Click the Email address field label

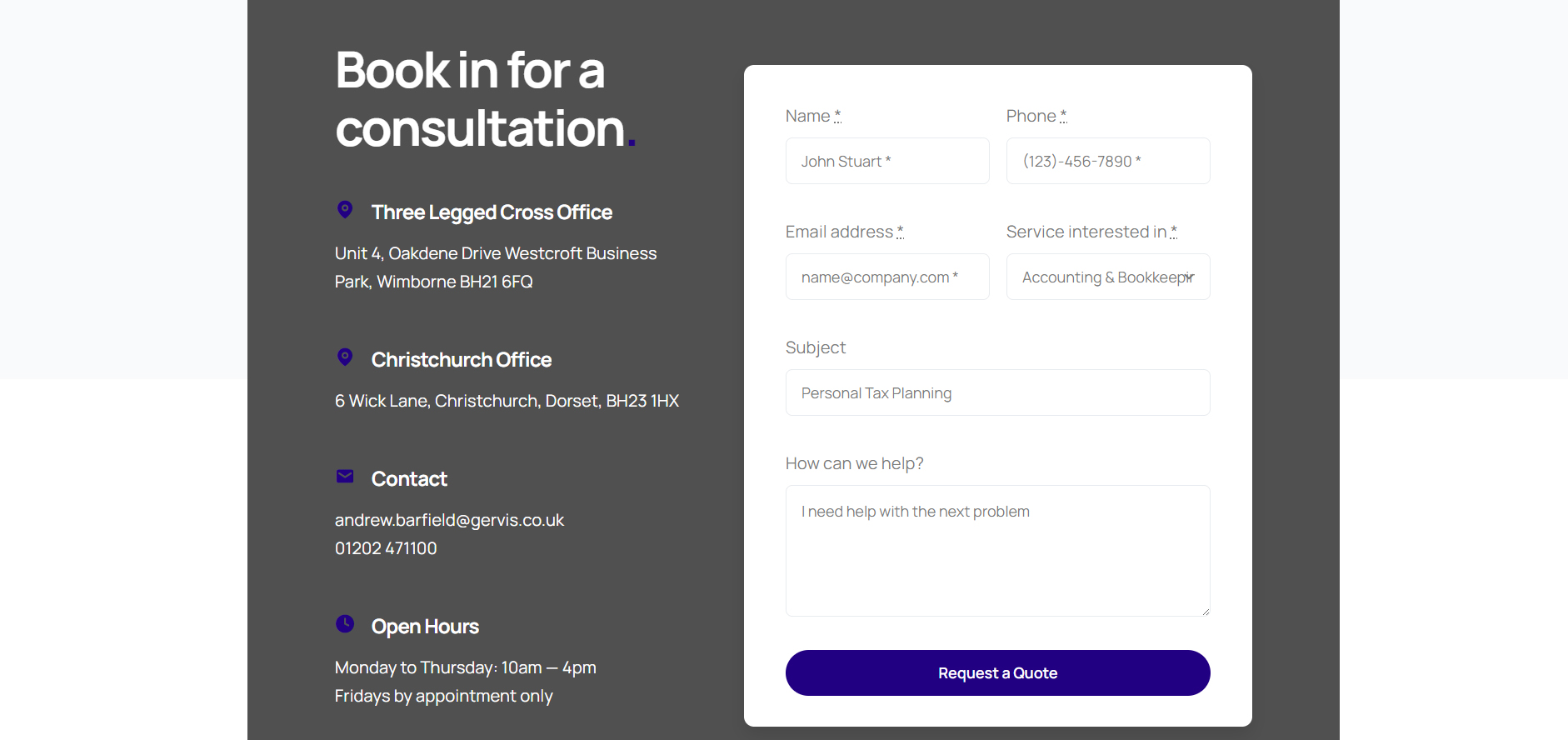click(839, 232)
